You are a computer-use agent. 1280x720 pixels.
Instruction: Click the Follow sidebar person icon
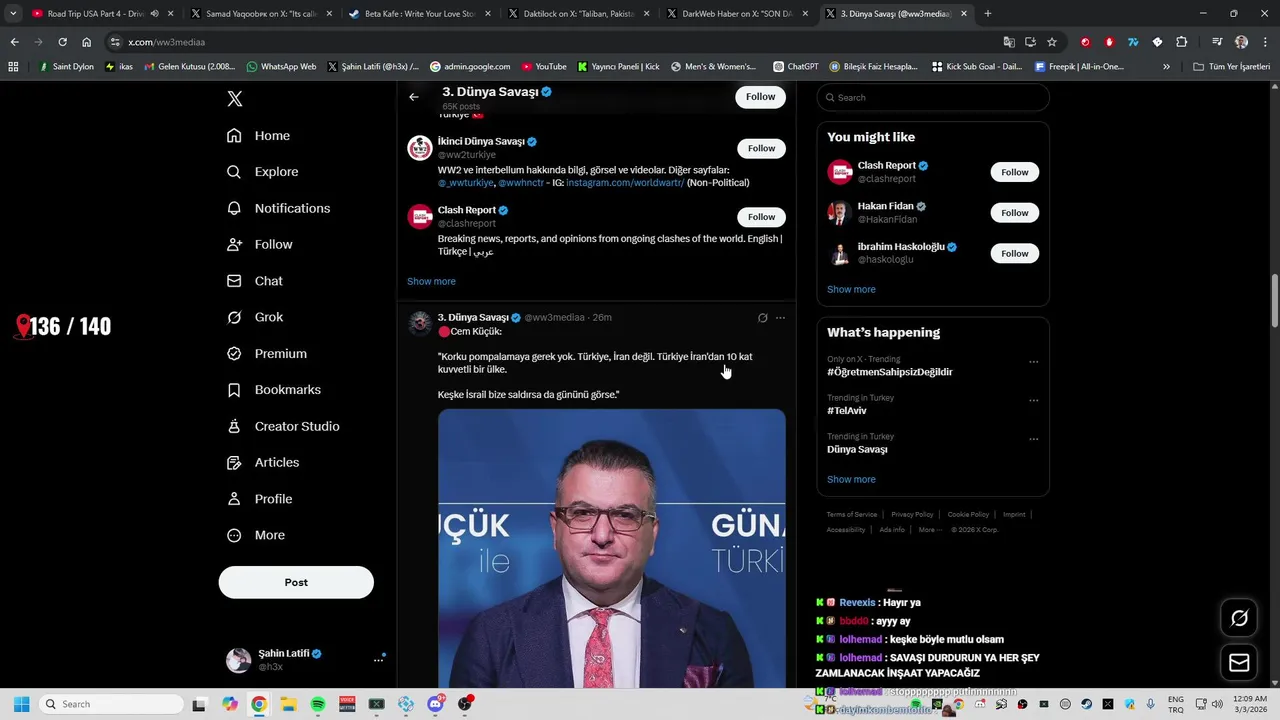tap(234, 245)
